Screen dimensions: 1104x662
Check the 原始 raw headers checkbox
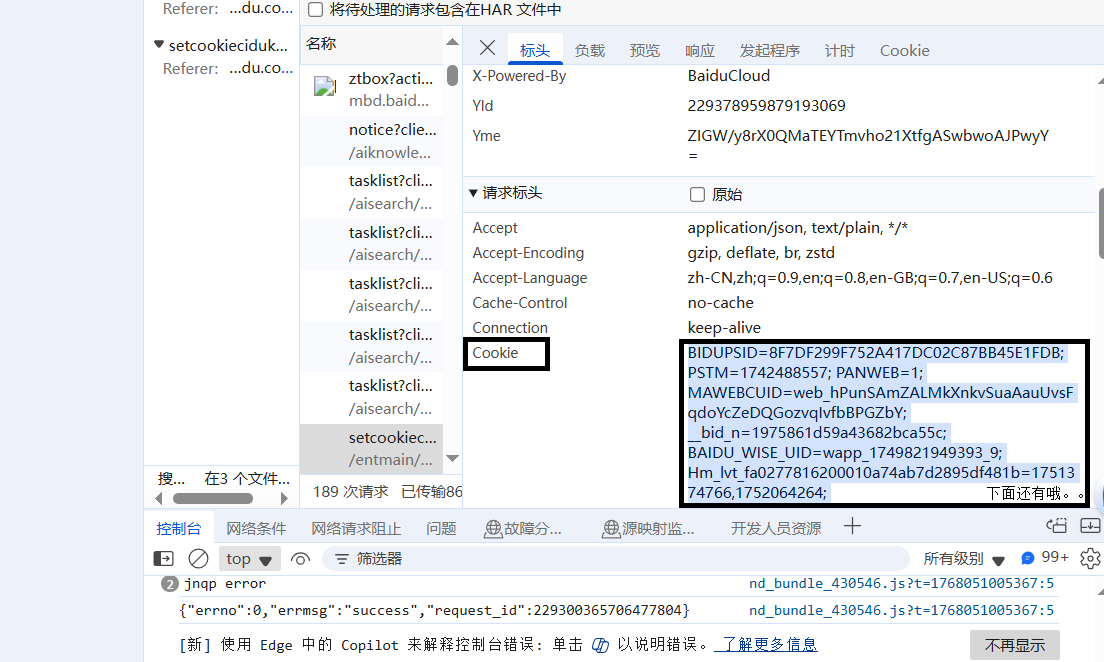point(697,194)
